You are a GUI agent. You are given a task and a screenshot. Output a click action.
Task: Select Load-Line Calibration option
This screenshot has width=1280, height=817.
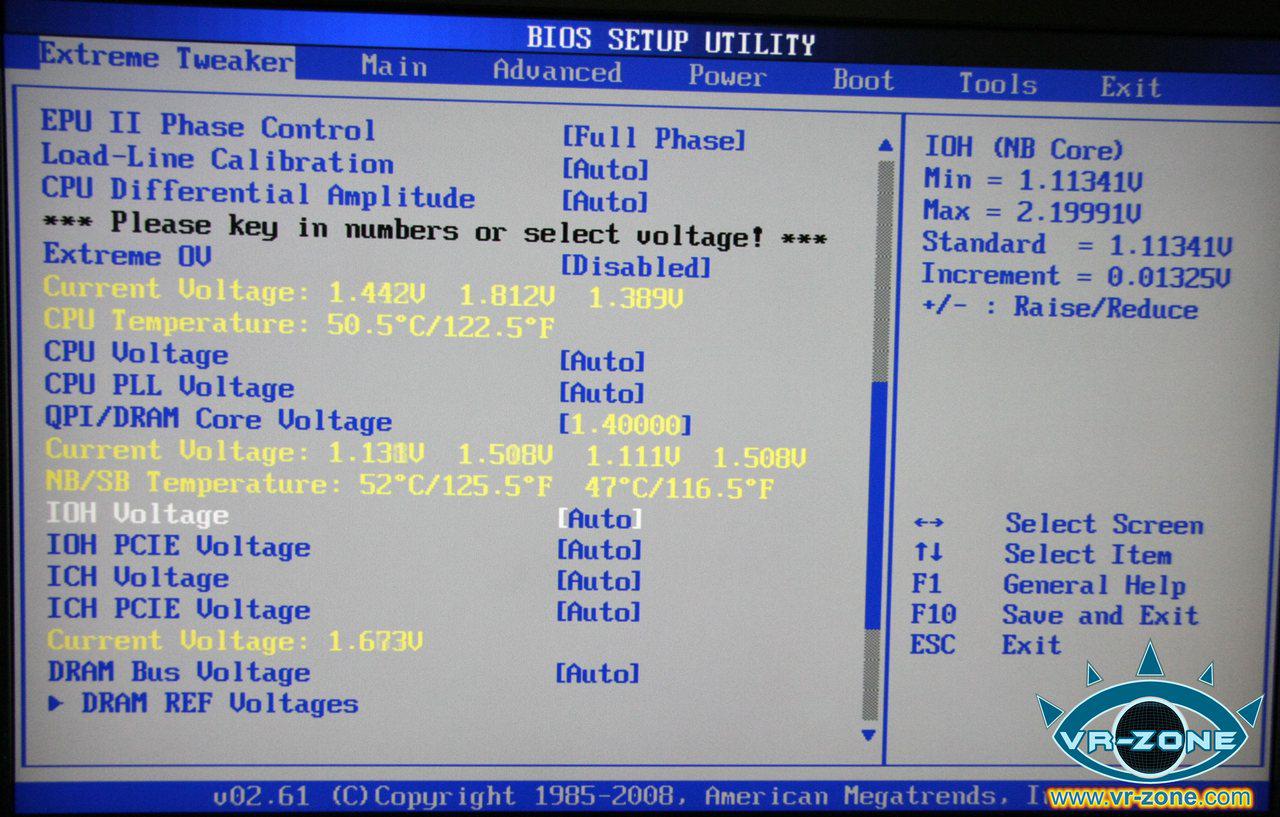tap(217, 159)
